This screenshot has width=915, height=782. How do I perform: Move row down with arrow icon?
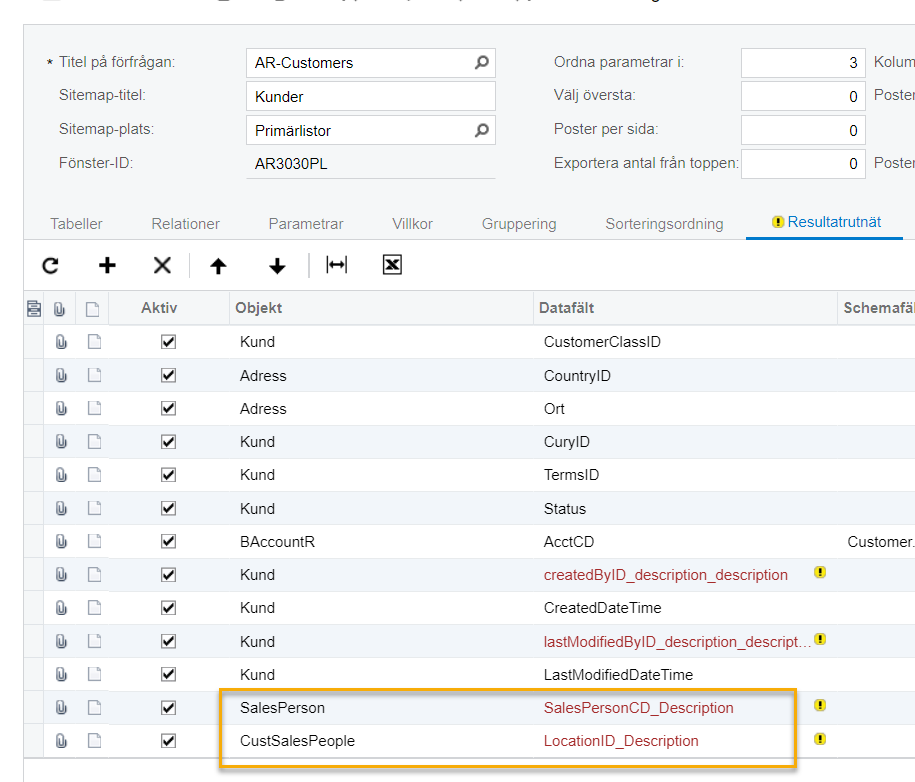tap(277, 265)
